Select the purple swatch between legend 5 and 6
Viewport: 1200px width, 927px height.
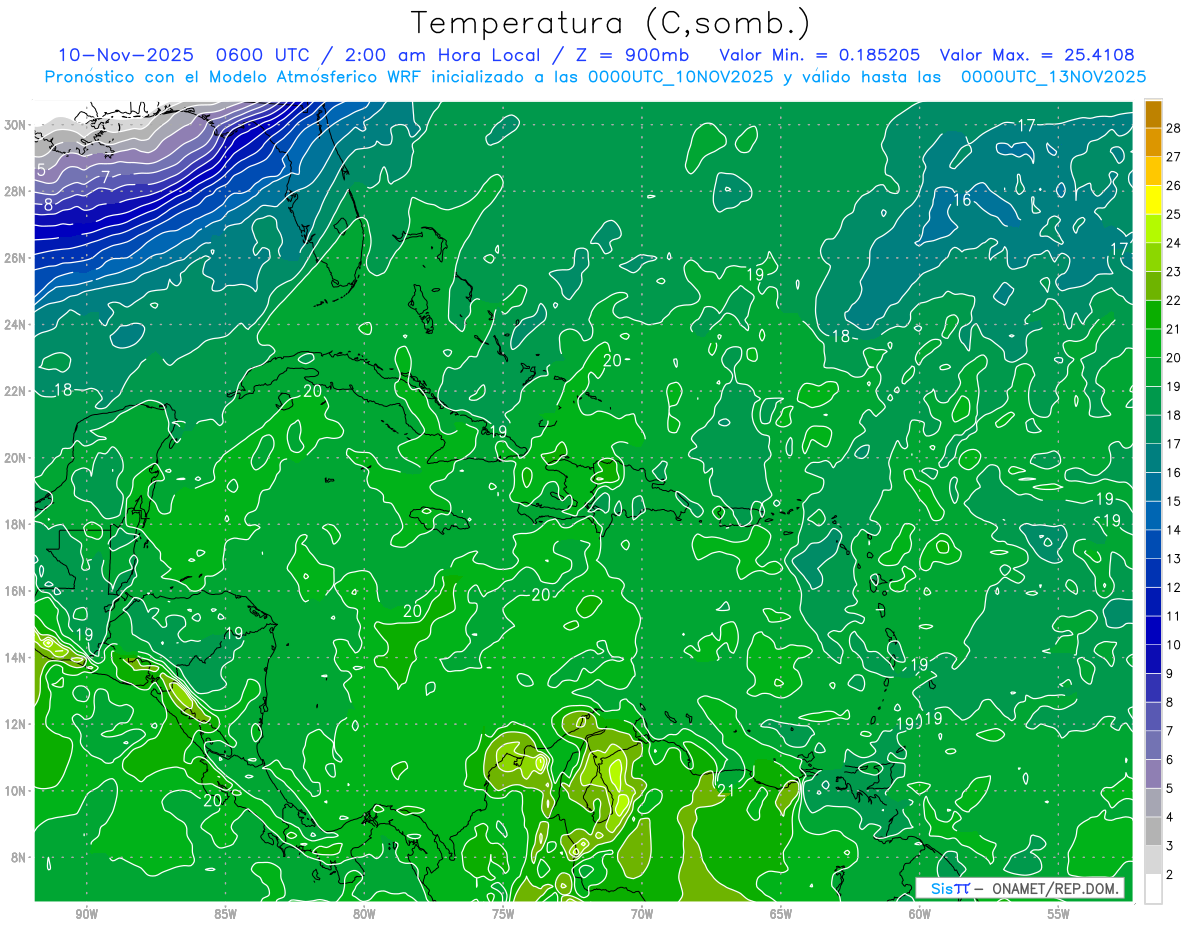(1153, 774)
